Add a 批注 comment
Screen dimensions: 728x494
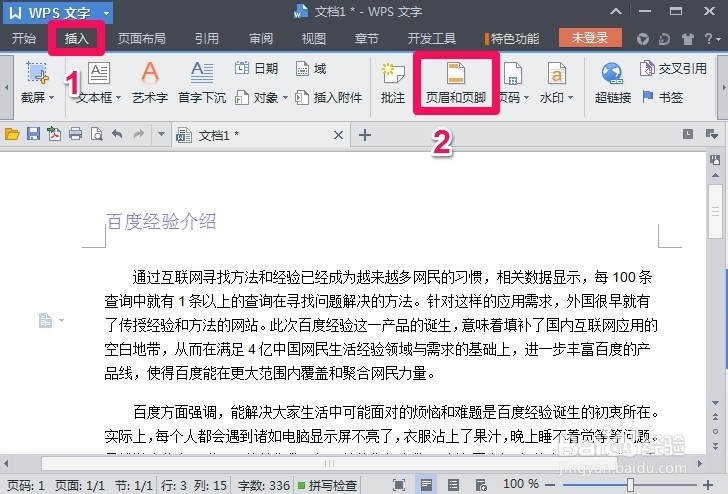pyautogui.click(x=393, y=83)
